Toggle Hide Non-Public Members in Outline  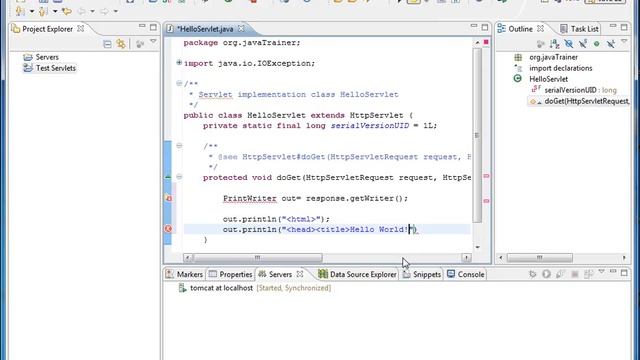pos(597,44)
